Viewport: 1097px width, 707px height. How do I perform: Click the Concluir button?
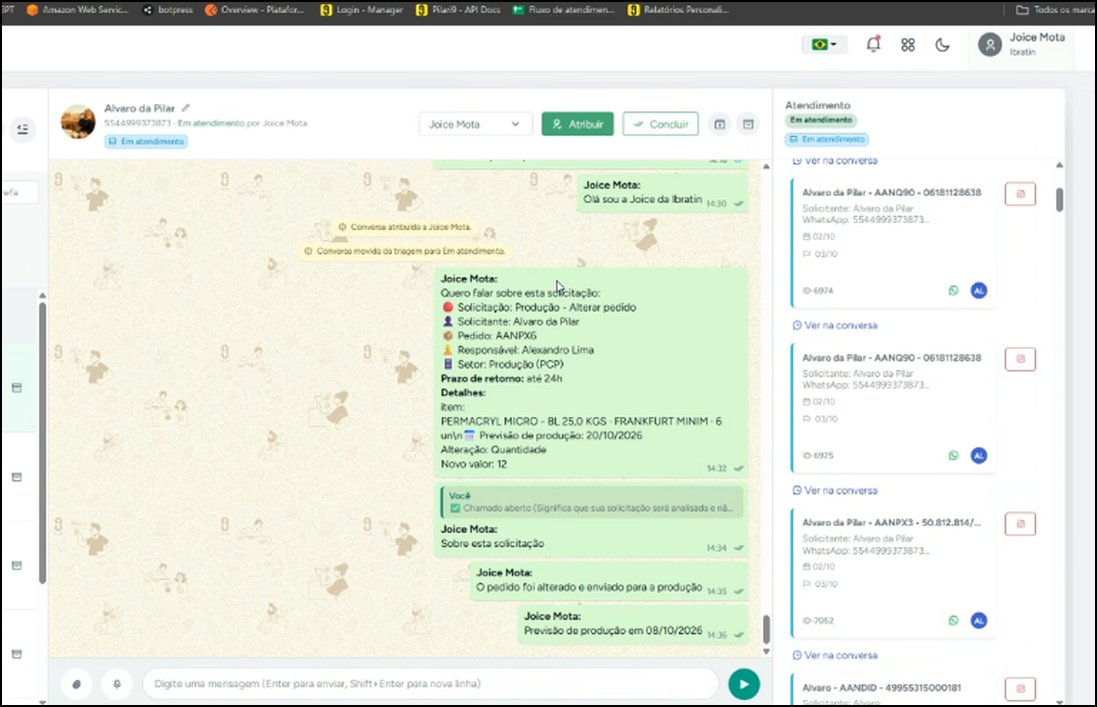click(660, 124)
